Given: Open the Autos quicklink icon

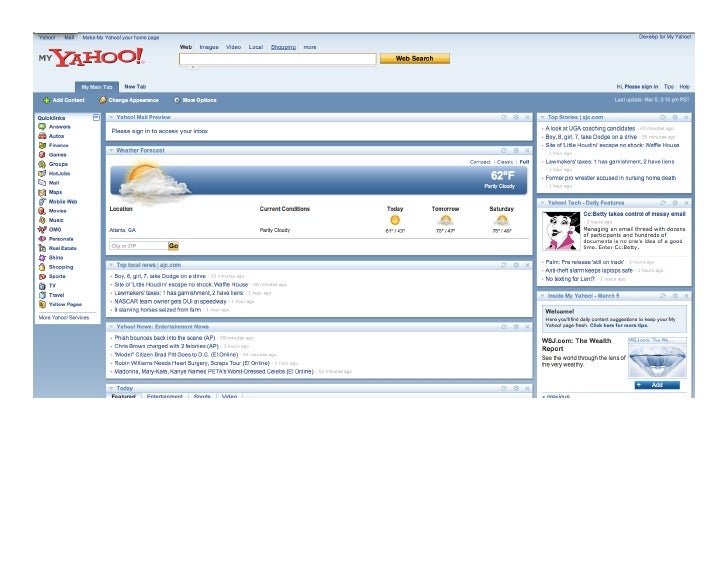Looking at the screenshot, I should (42, 136).
